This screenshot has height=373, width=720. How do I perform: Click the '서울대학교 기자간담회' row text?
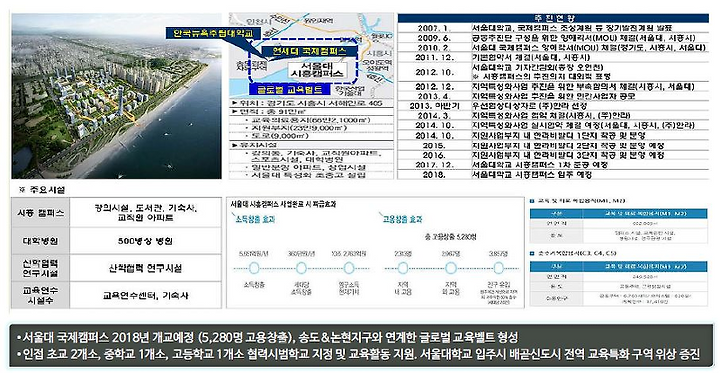pos(538,67)
